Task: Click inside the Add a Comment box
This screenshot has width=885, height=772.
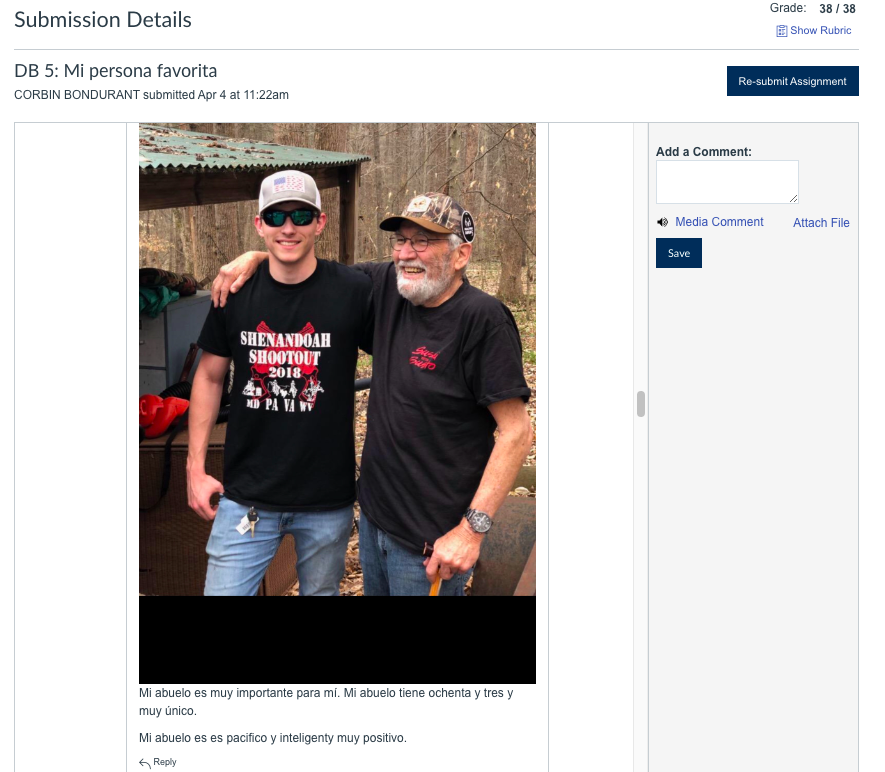Action: 727,182
